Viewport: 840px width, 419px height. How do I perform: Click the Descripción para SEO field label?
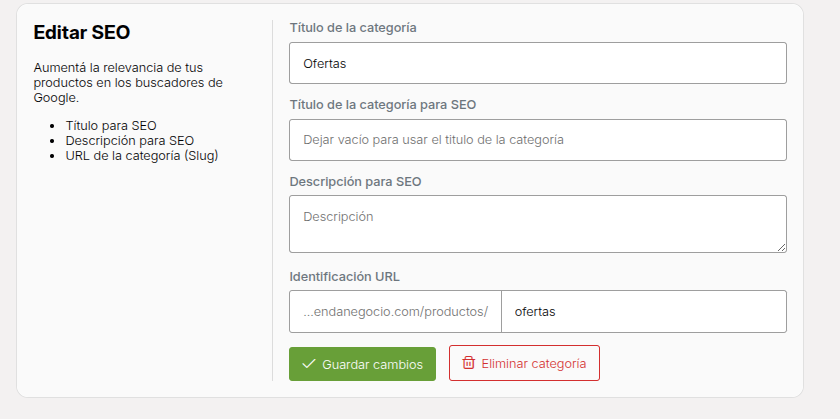point(355,182)
